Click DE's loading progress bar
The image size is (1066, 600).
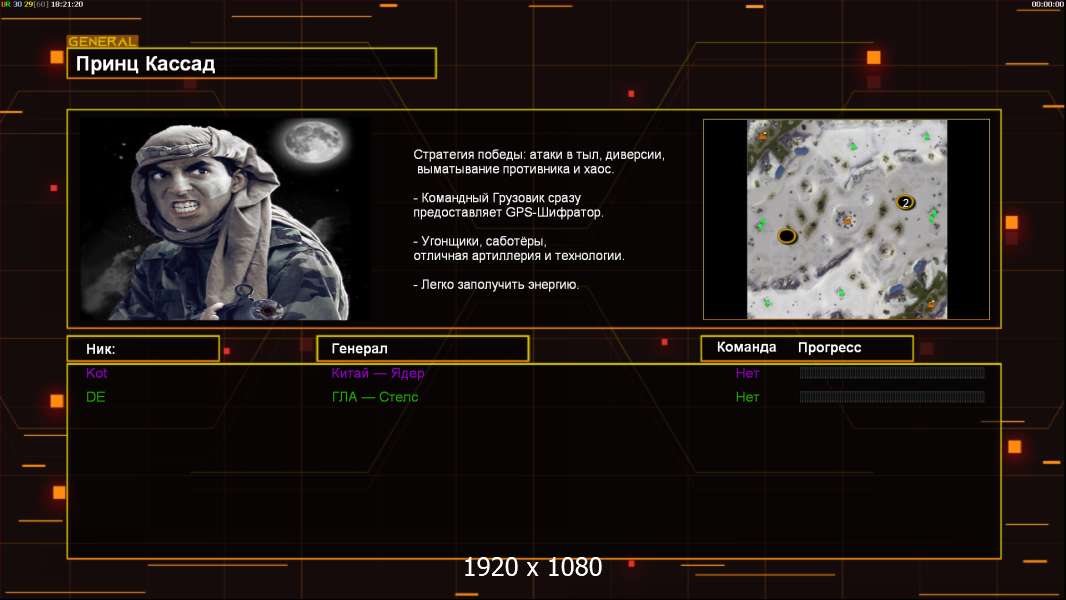click(x=891, y=397)
